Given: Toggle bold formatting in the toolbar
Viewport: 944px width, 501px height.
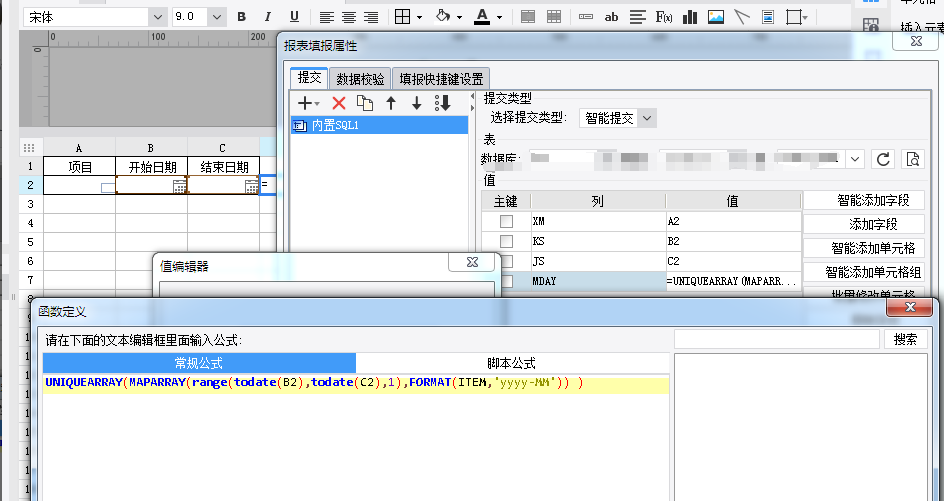Looking at the screenshot, I should (x=241, y=17).
